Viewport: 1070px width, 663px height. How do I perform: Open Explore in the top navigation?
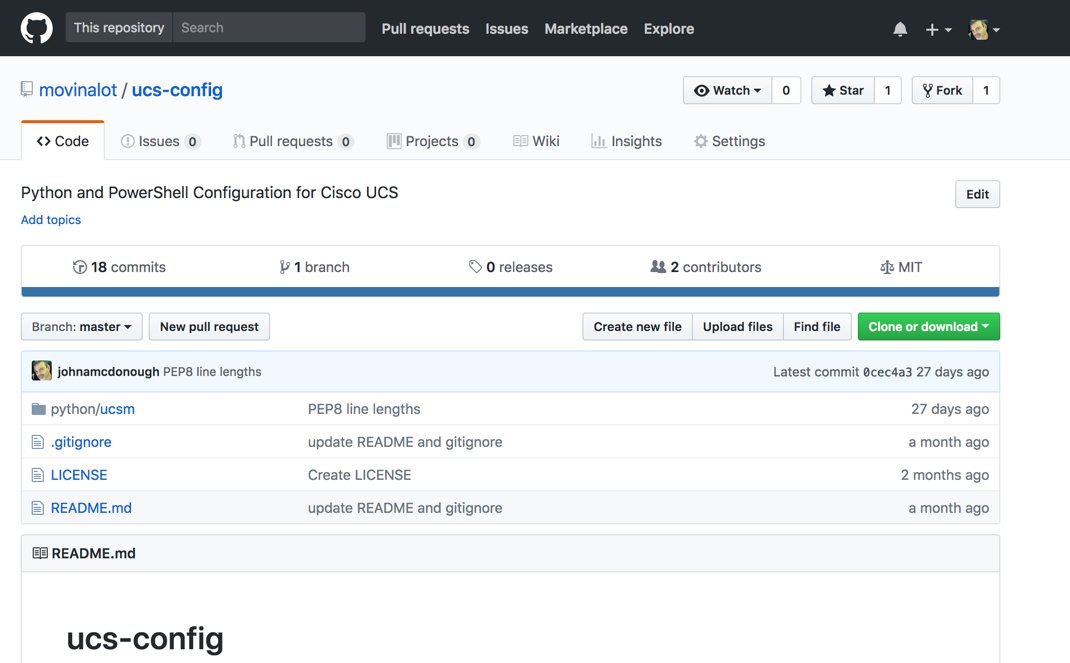[669, 29]
